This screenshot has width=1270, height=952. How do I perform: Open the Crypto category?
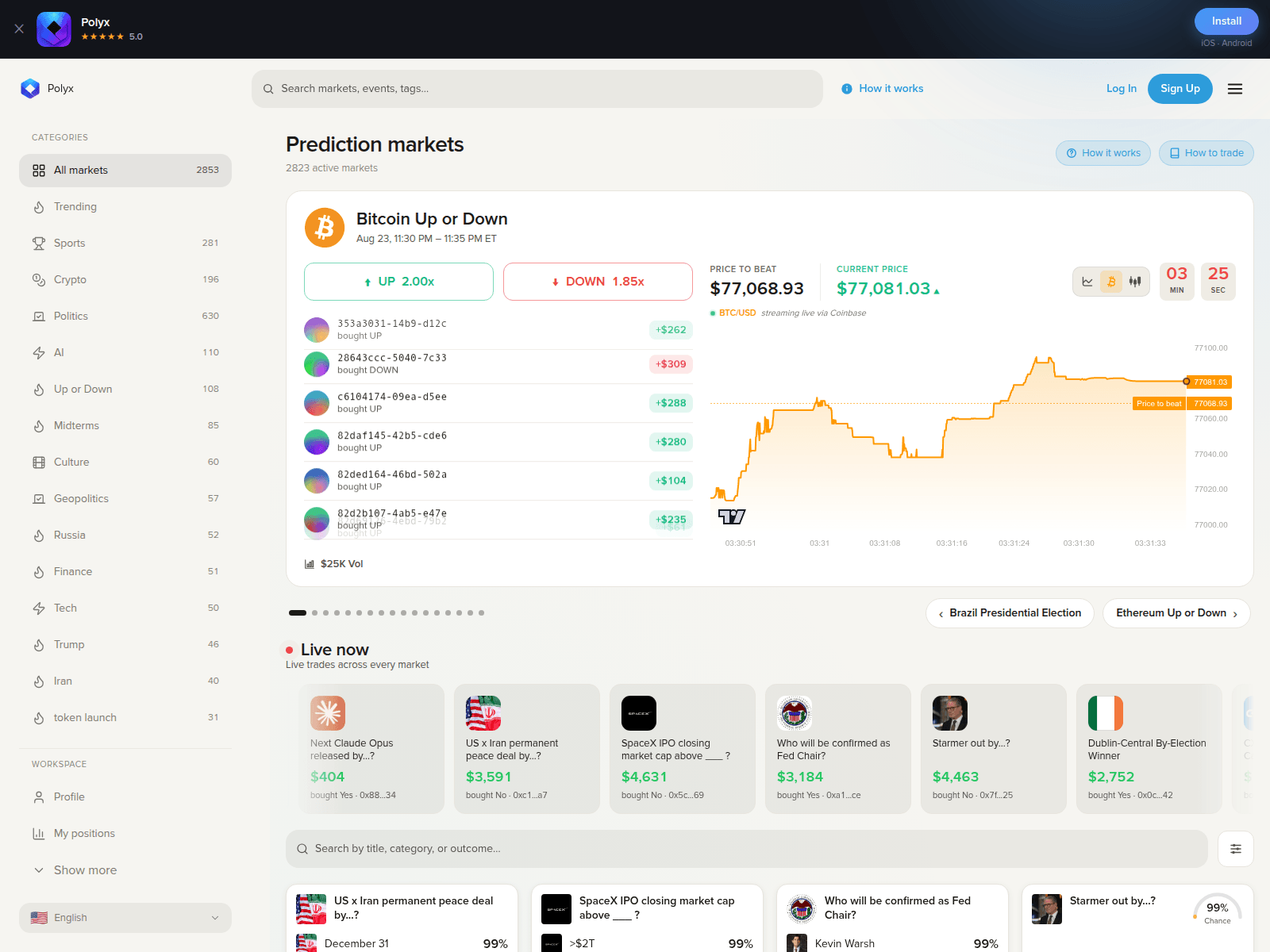click(125, 280)
